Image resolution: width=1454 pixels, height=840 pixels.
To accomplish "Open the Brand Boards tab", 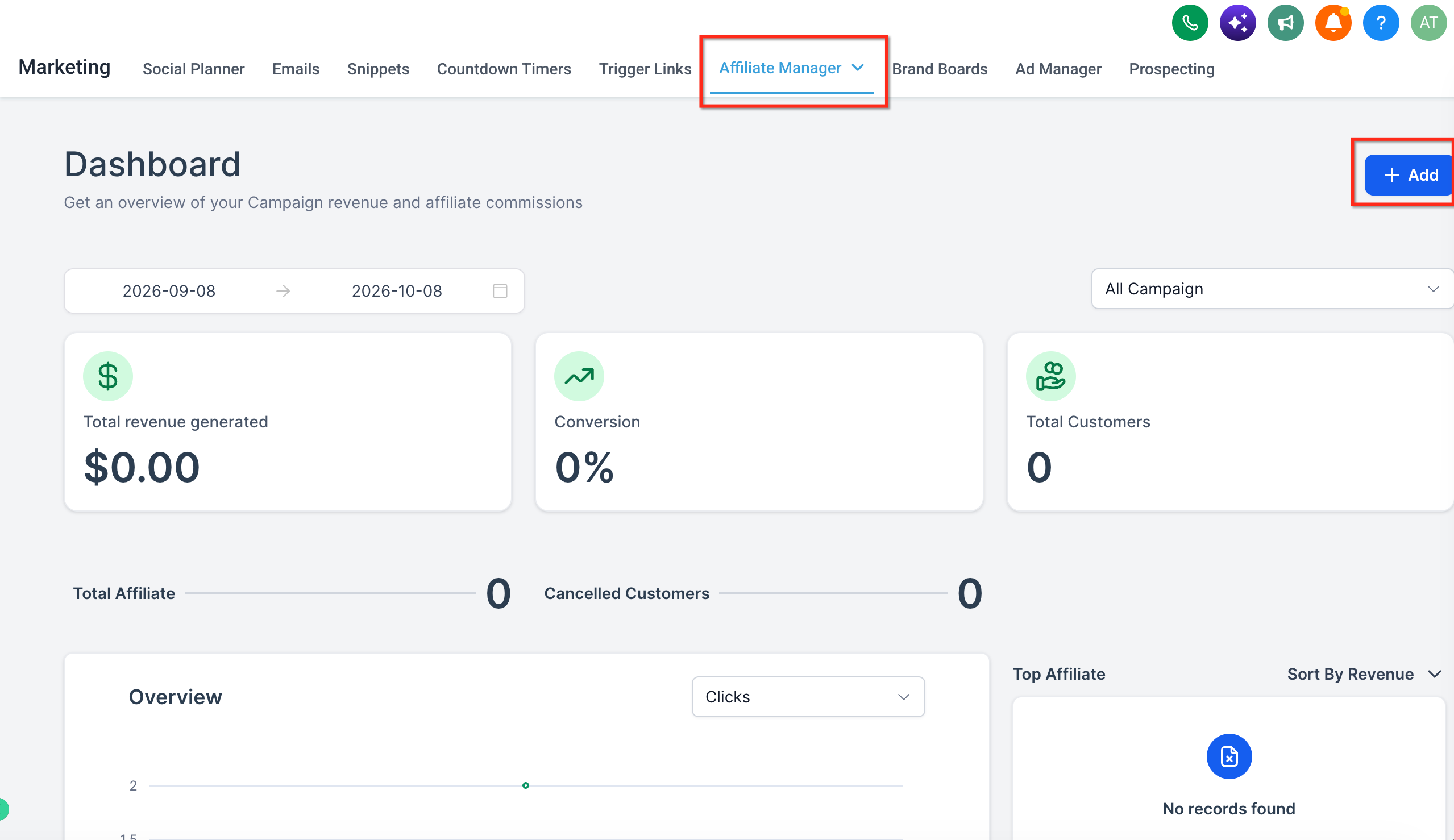I will (x=940, y=69).
